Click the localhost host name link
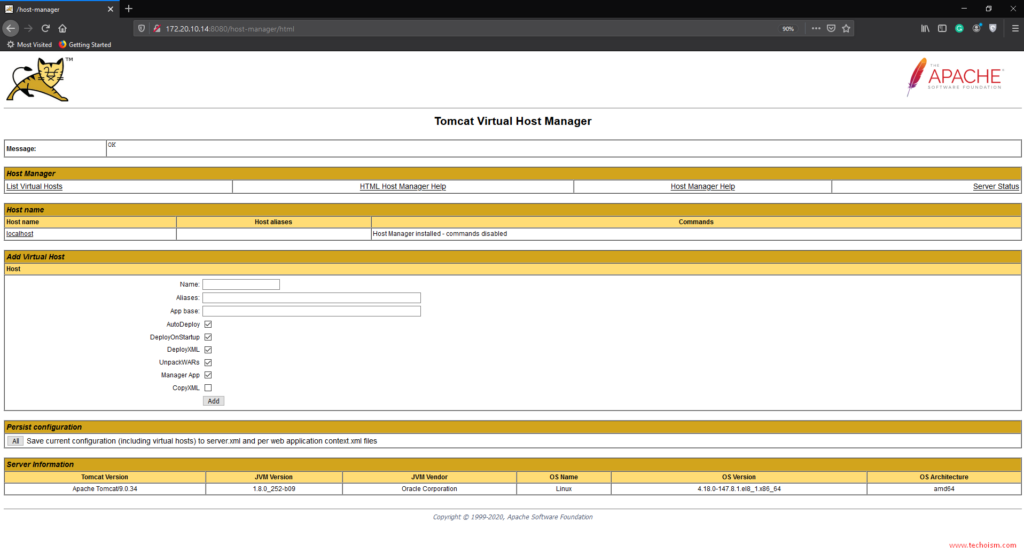The width and height of the screenshot is (1024, 554). tap(20, 234)
